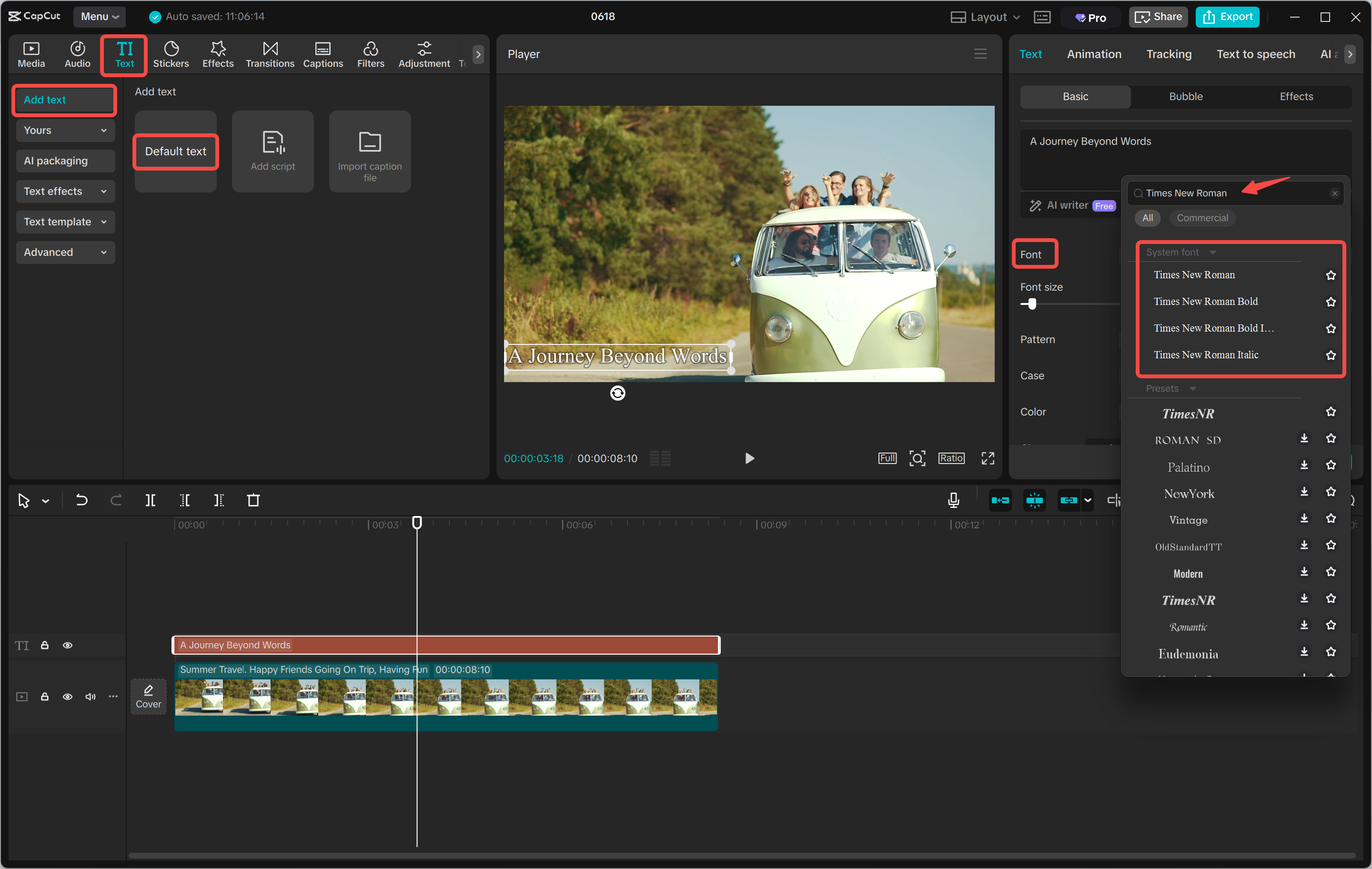Play the video in the Player

click(749, 457)
